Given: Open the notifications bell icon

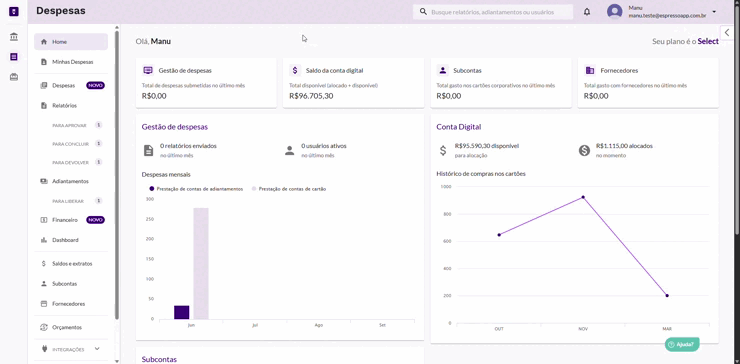Looking at the screenshot, I should [x=587, y=12].
